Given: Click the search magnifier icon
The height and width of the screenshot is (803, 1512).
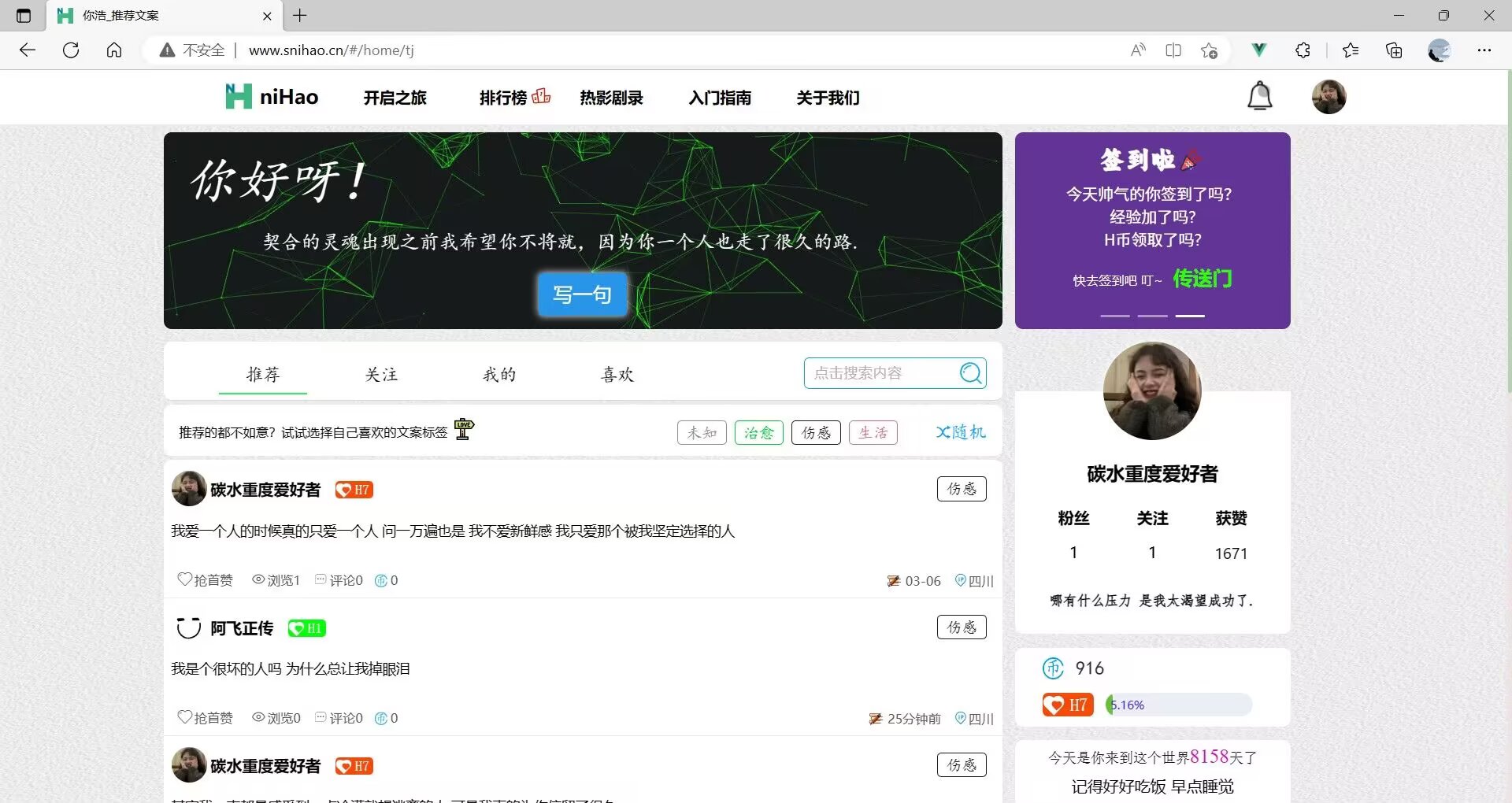Looking at the screenshot, I should click(971, 372).
